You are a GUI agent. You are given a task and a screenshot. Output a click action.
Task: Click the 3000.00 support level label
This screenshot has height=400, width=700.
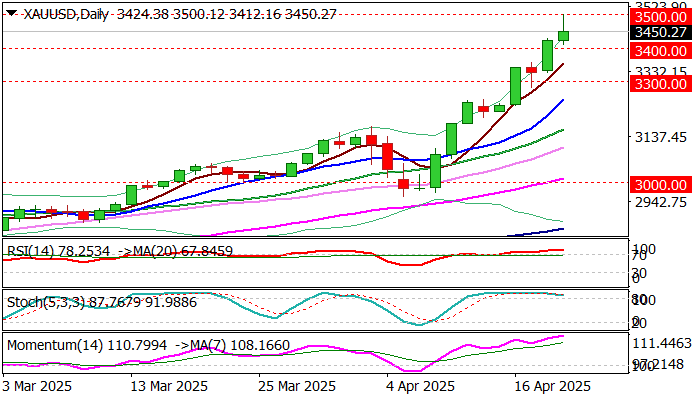(x=660, y=185)
